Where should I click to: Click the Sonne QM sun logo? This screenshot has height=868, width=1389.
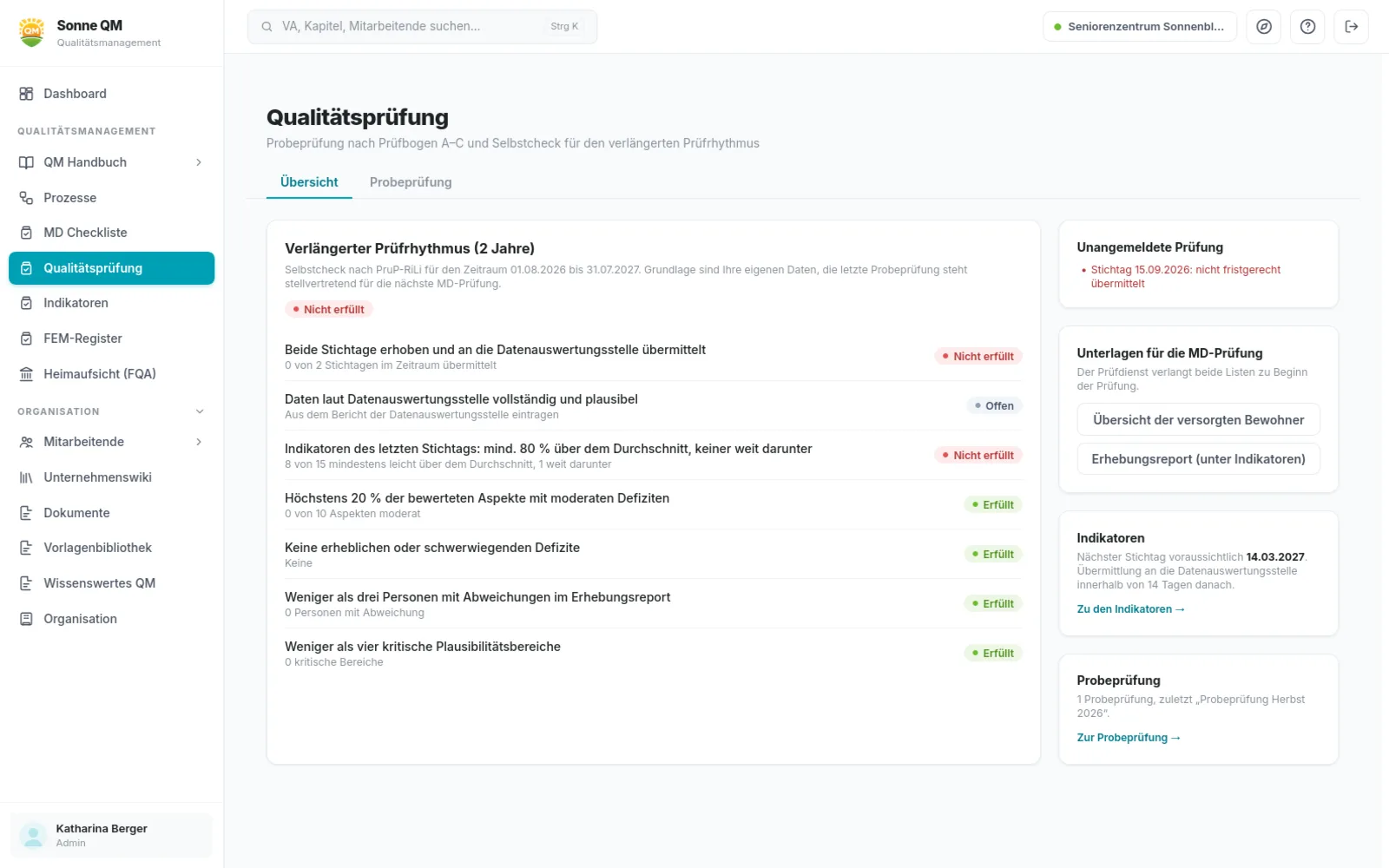click(x=32, y=32)
